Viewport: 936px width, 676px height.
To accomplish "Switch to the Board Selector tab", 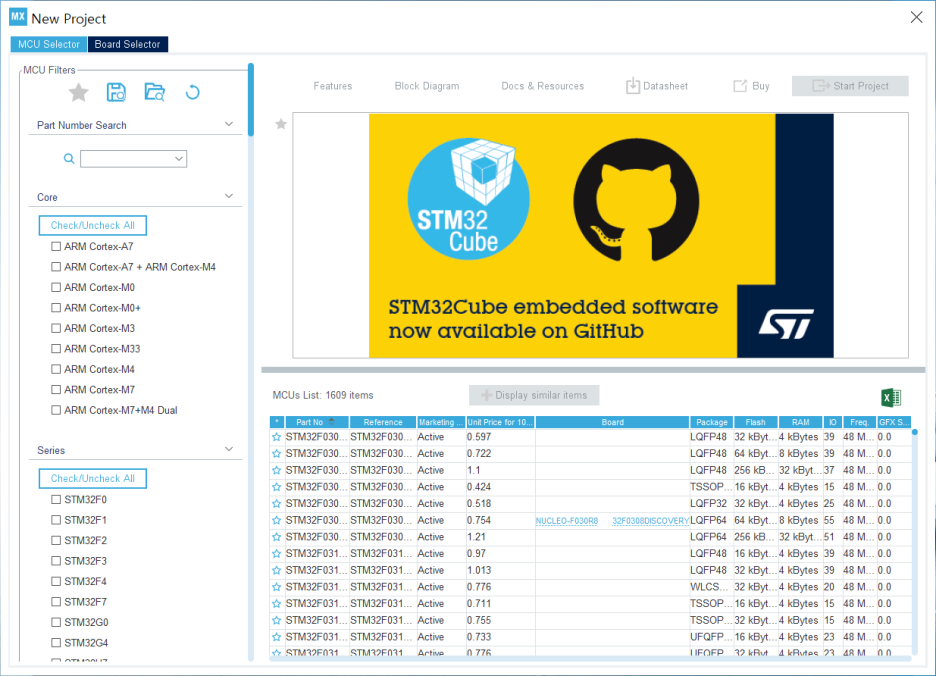I will [x=128, y=44].
